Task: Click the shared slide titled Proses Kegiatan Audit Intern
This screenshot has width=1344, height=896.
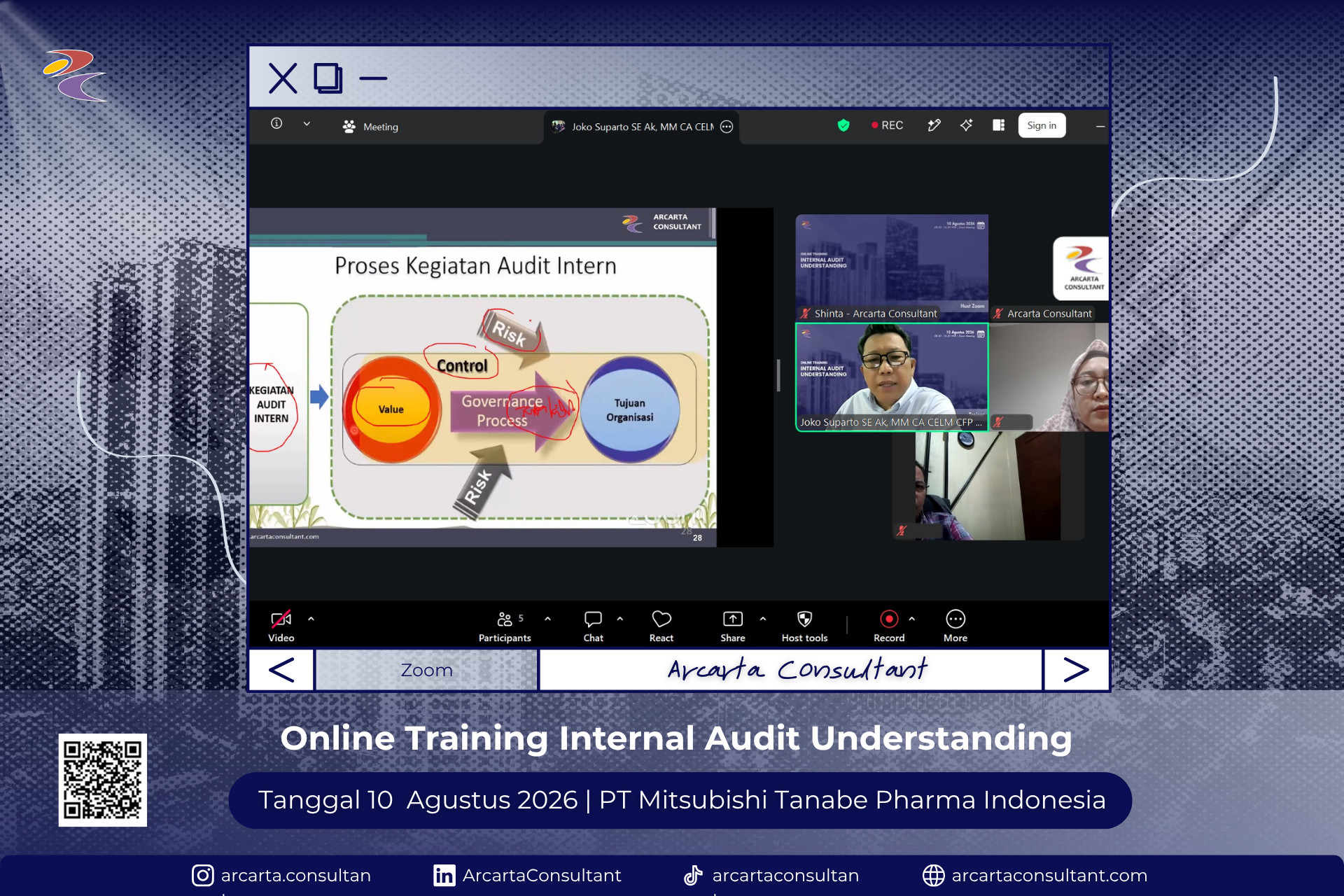Action: (x=483, y=377)
